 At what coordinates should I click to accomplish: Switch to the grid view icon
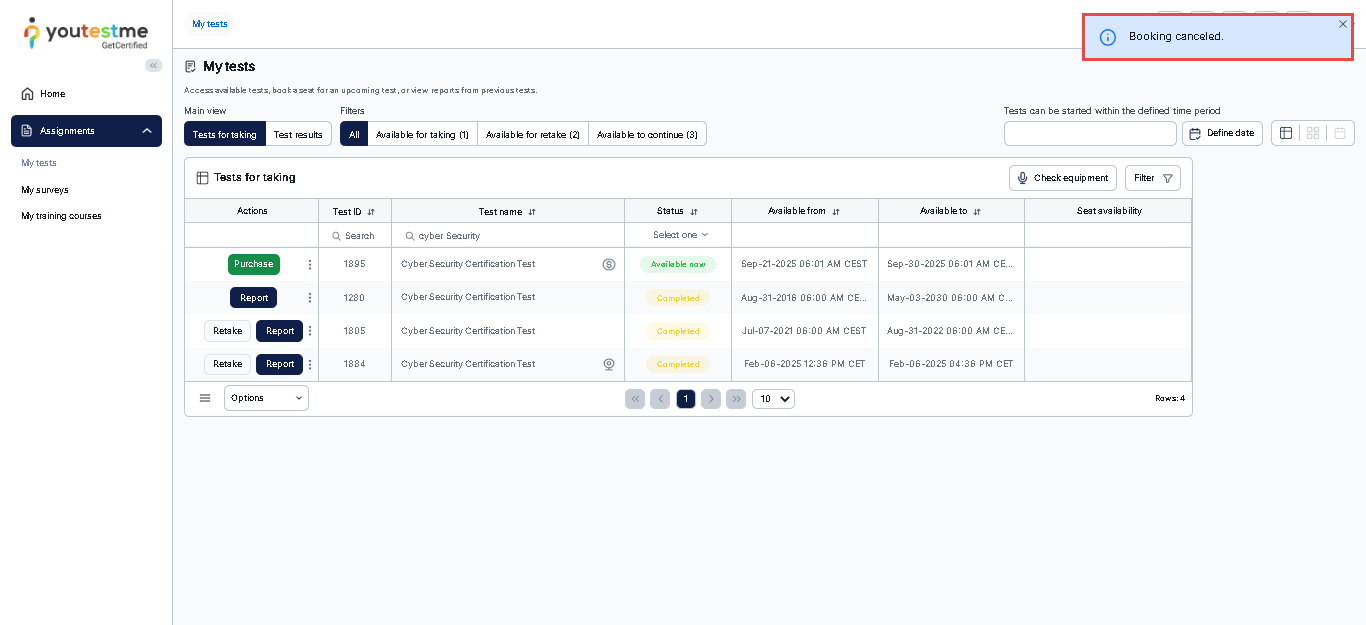tap(1313, 133)
